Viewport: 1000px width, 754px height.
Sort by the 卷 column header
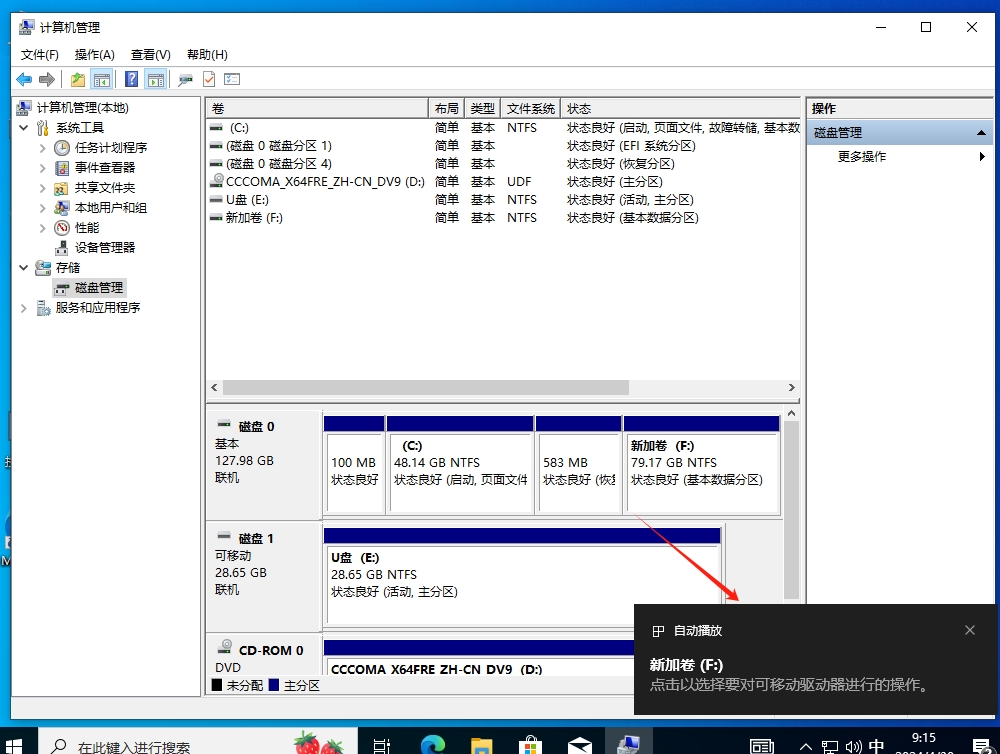point(317,108)
